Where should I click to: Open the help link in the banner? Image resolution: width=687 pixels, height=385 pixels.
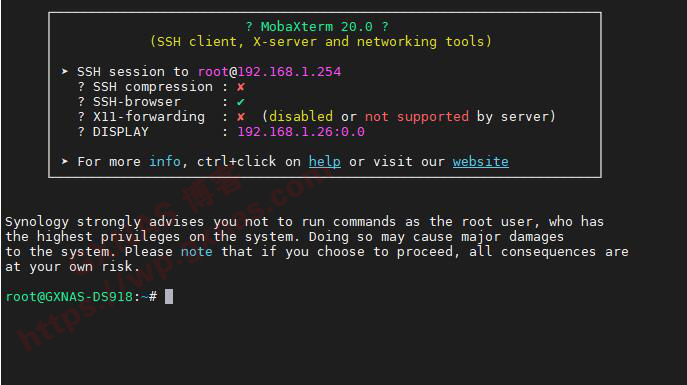point(325,161)
